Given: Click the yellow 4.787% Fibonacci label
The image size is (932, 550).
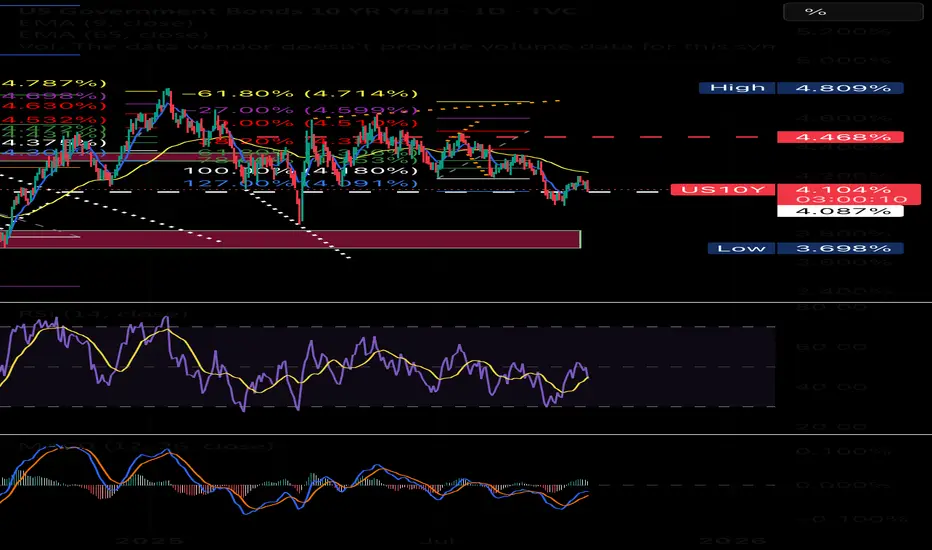Looking at the screenshot, I should [x=53, y=83].
